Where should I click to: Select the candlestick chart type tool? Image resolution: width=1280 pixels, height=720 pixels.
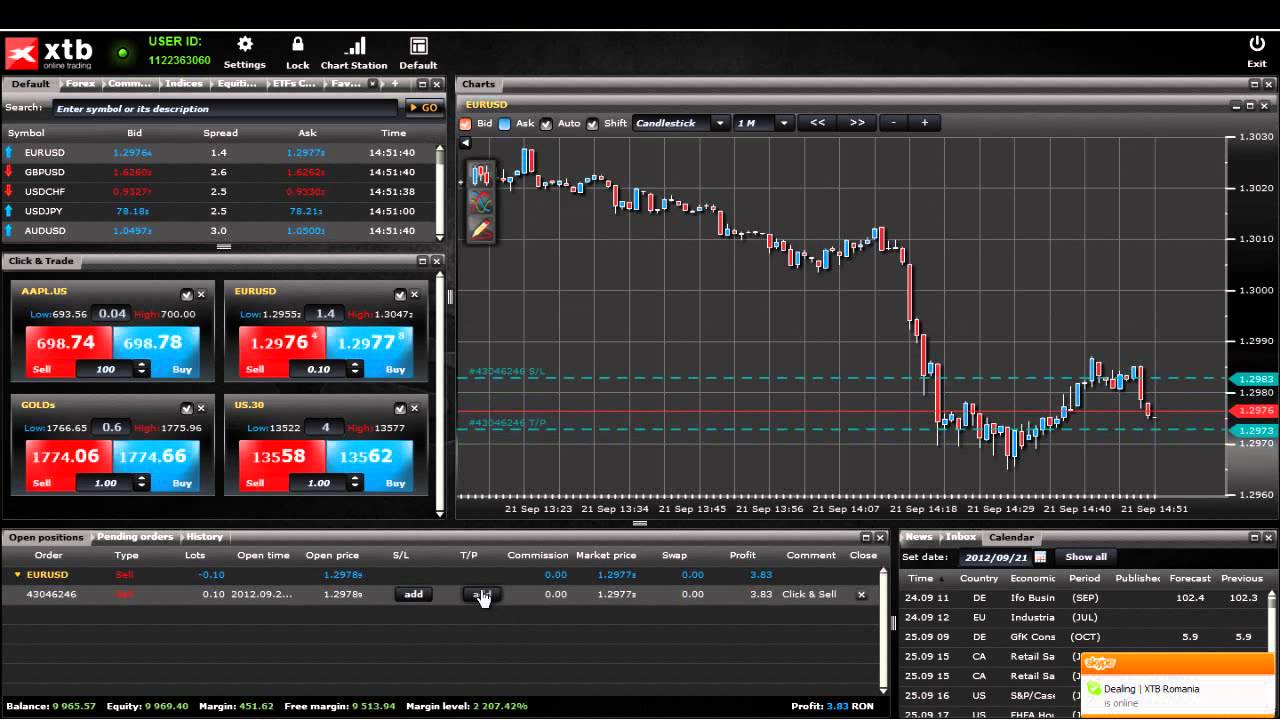[481, 176]
